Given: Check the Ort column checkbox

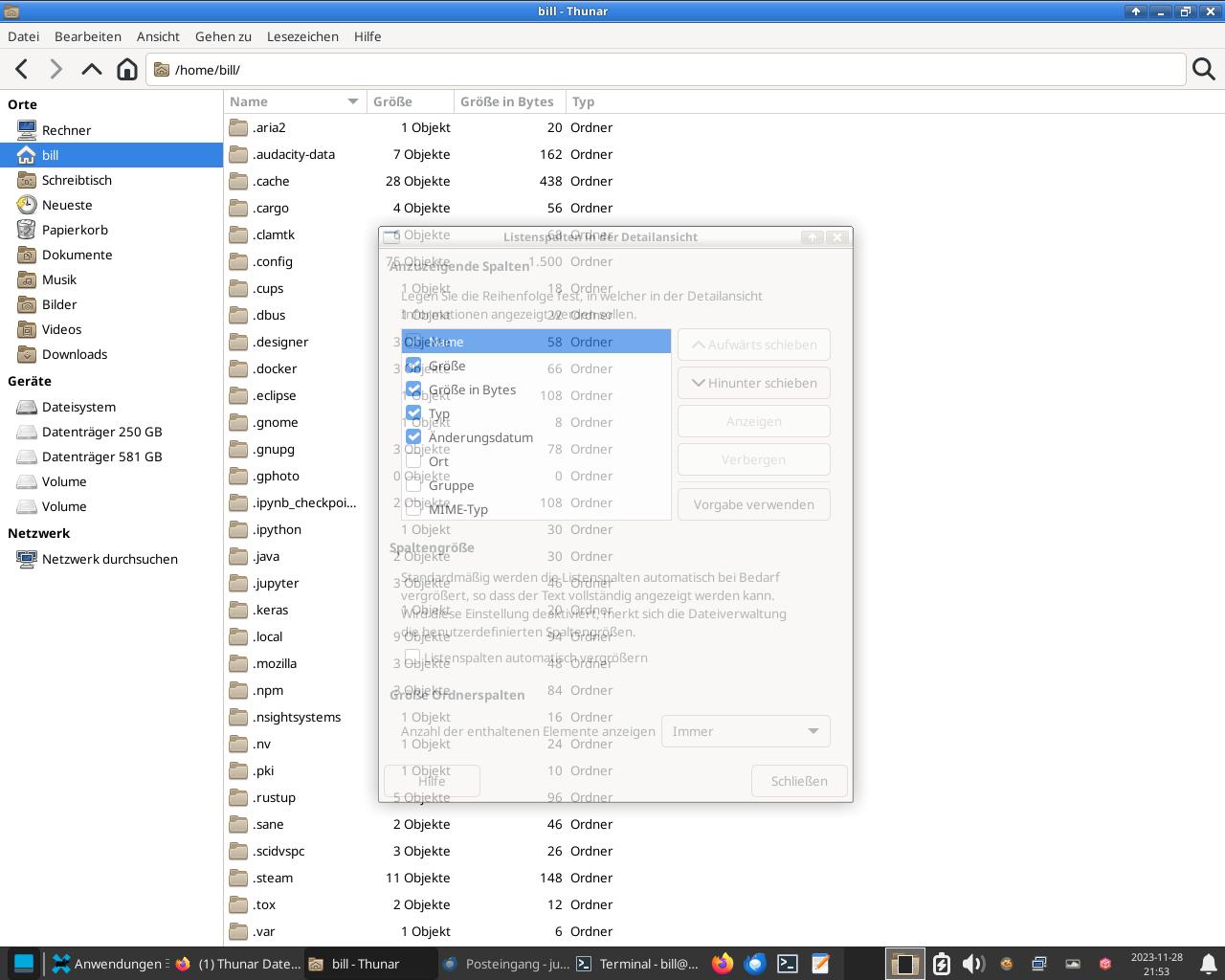Looking at the screenshot, I should [x=413, y=461].
